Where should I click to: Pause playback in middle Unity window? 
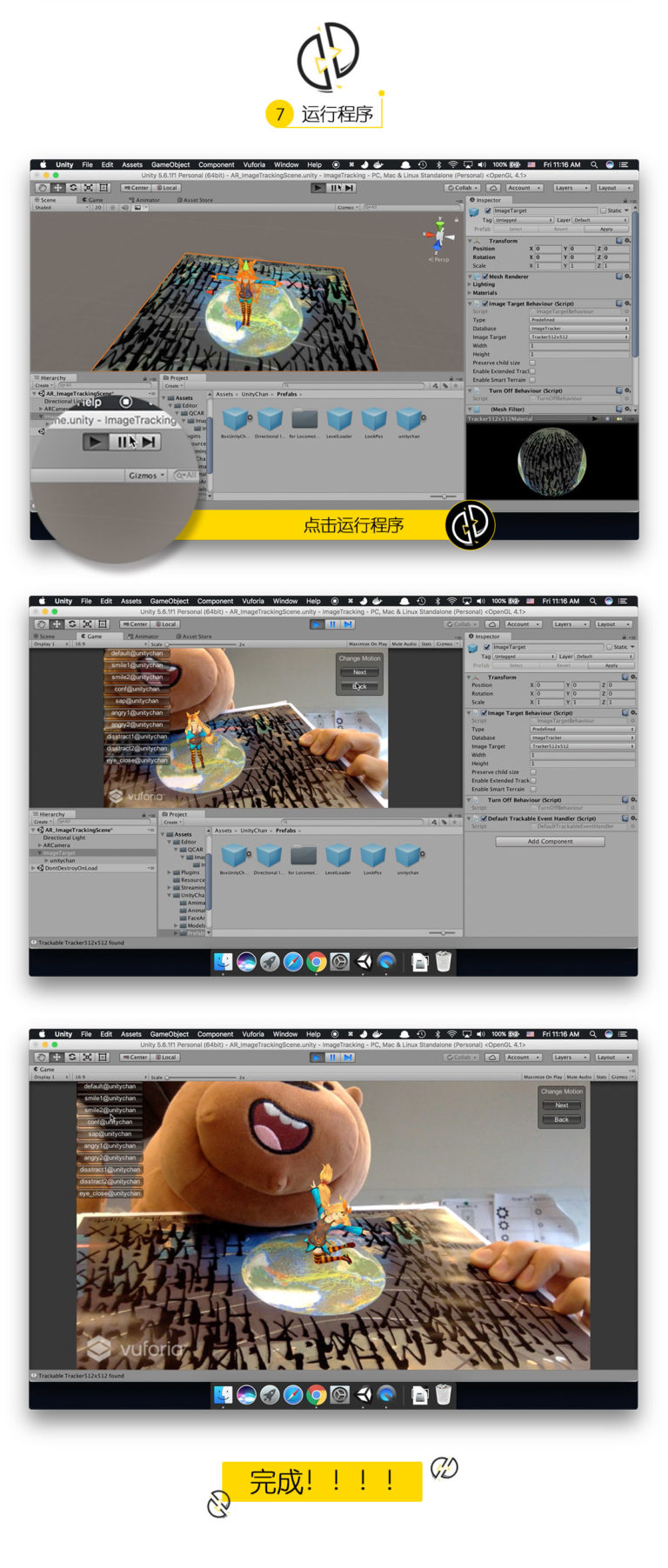332,624
